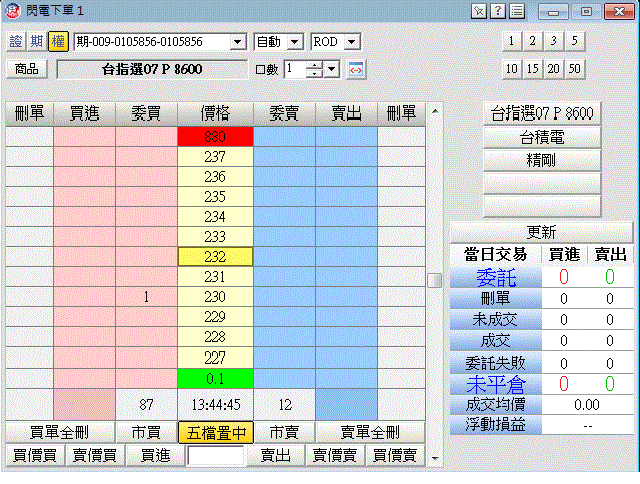The height and width of the screenshot is (484, 640).
Task: Open the account number dropdown
Action: pos(237,42)
